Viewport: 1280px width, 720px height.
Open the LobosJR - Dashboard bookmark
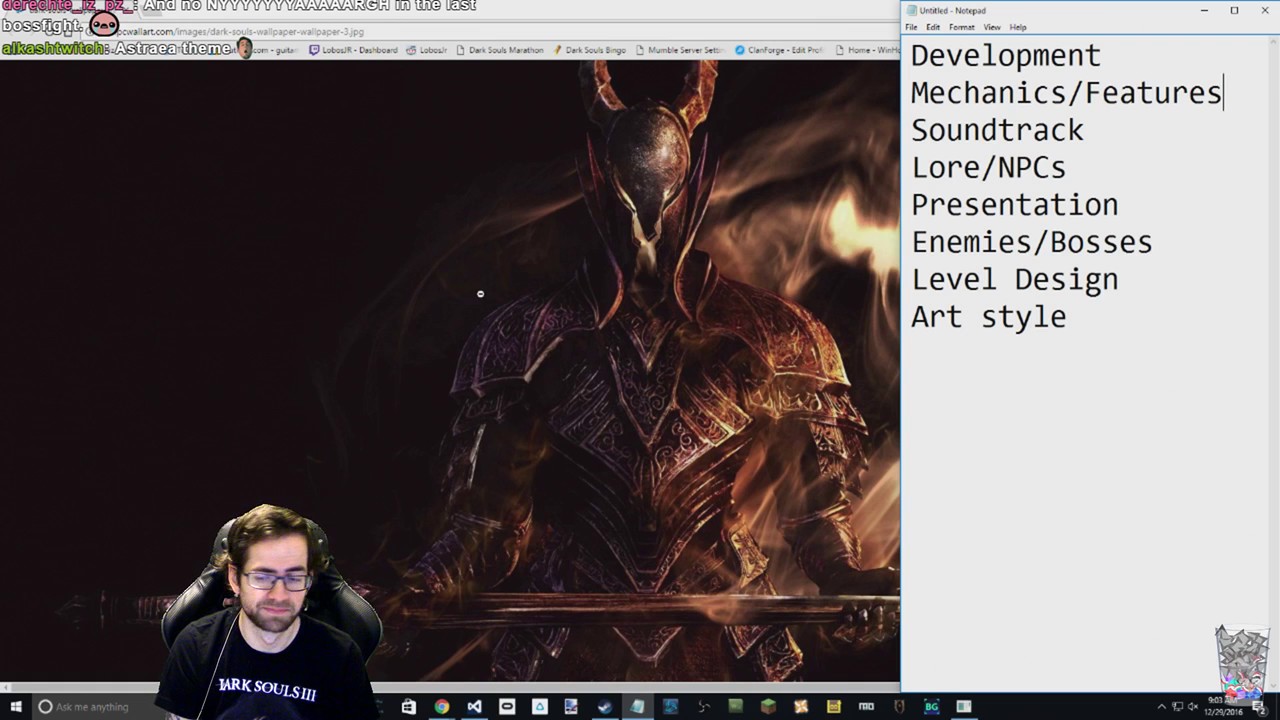coord(353,50)
